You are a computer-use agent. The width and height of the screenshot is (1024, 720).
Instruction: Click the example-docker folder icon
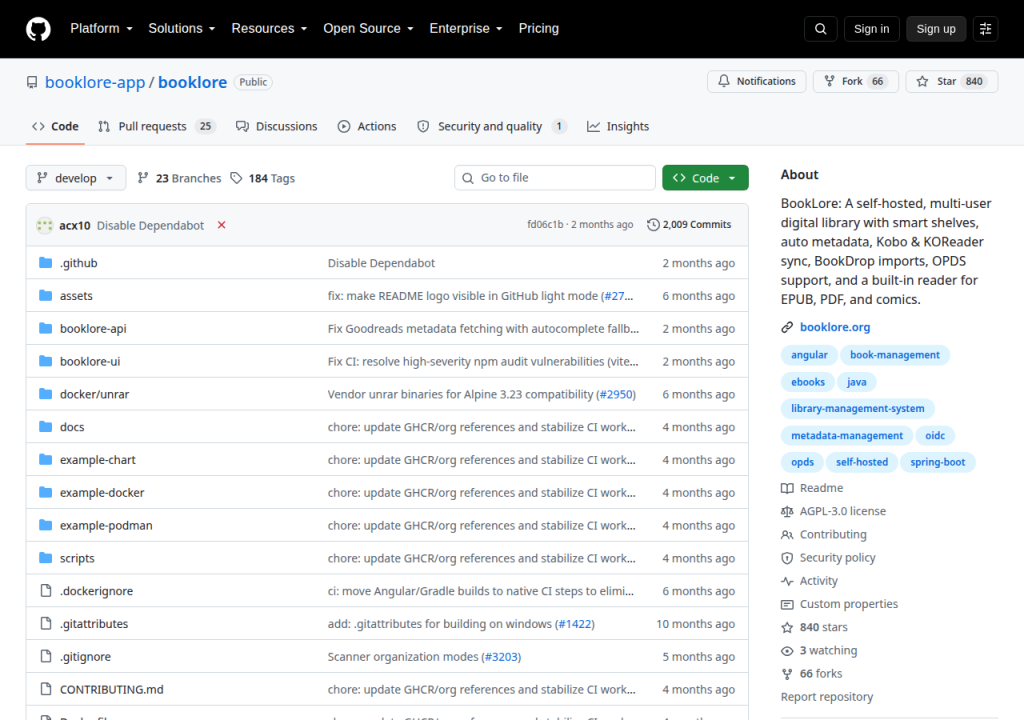click(x=46, y=492)
